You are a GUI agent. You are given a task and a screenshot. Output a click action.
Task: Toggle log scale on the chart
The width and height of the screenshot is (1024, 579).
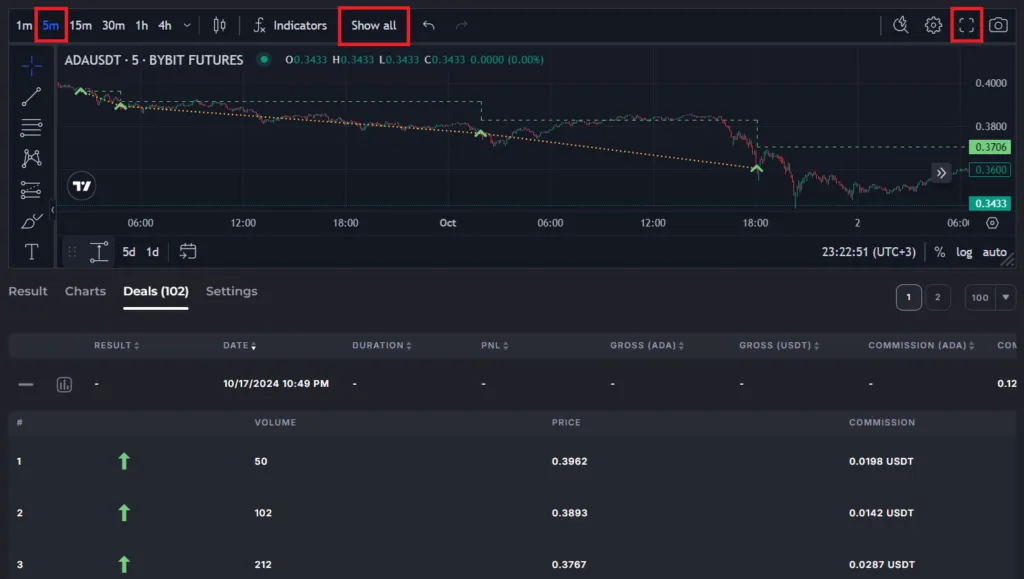(x=964, y=252)
